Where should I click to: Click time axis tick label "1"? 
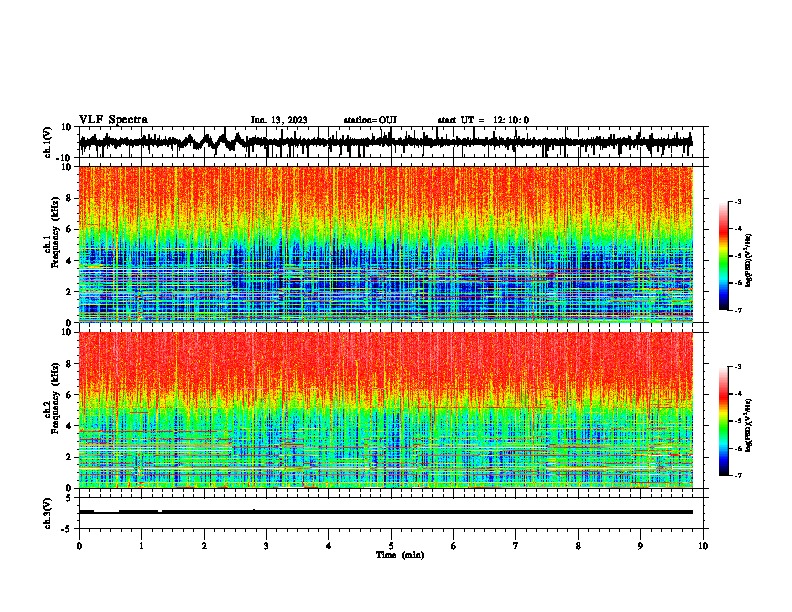142,546
